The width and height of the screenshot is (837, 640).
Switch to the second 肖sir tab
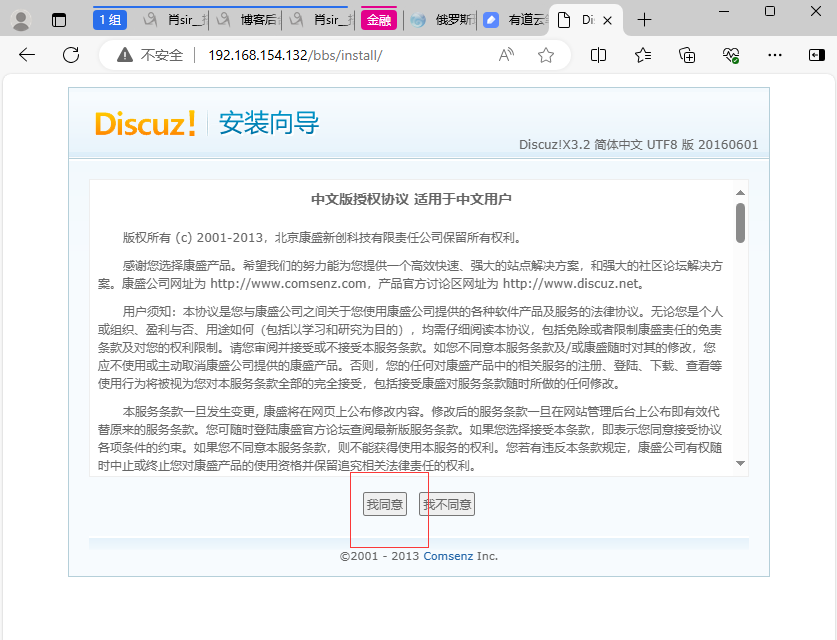coord(320,20)
